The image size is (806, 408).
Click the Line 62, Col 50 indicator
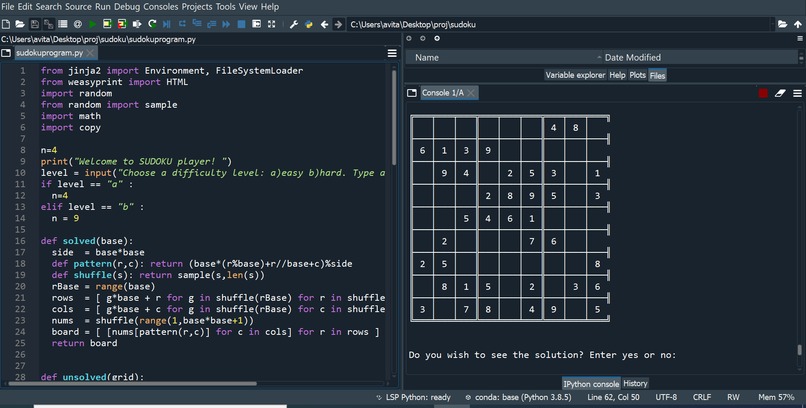(x=613, y=397)
